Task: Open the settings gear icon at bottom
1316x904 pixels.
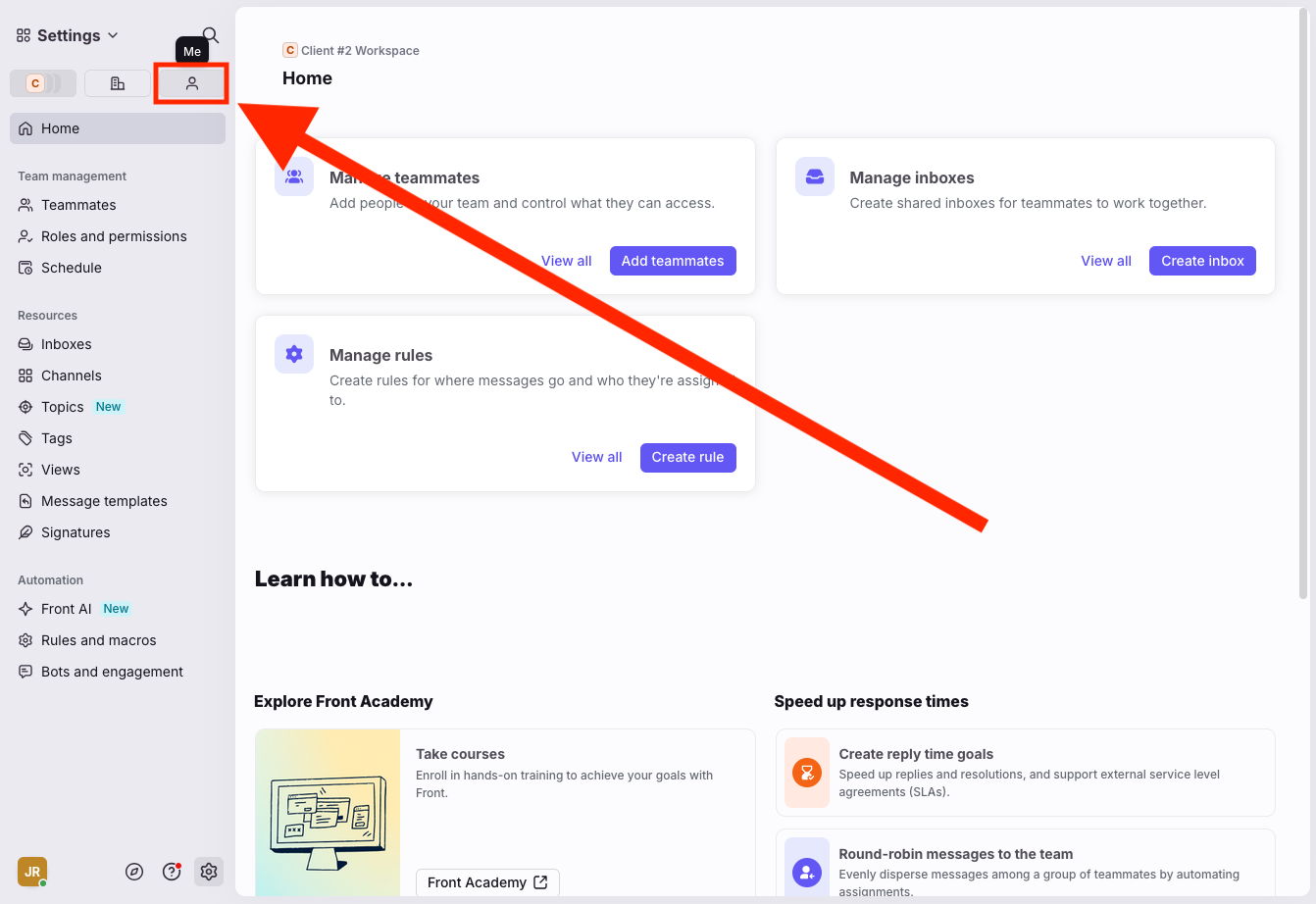Action: (x=208, y=872)
